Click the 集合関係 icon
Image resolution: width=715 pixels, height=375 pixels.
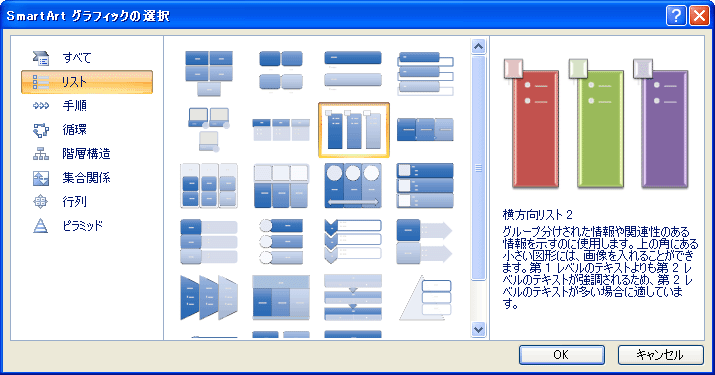pos(41,178)
